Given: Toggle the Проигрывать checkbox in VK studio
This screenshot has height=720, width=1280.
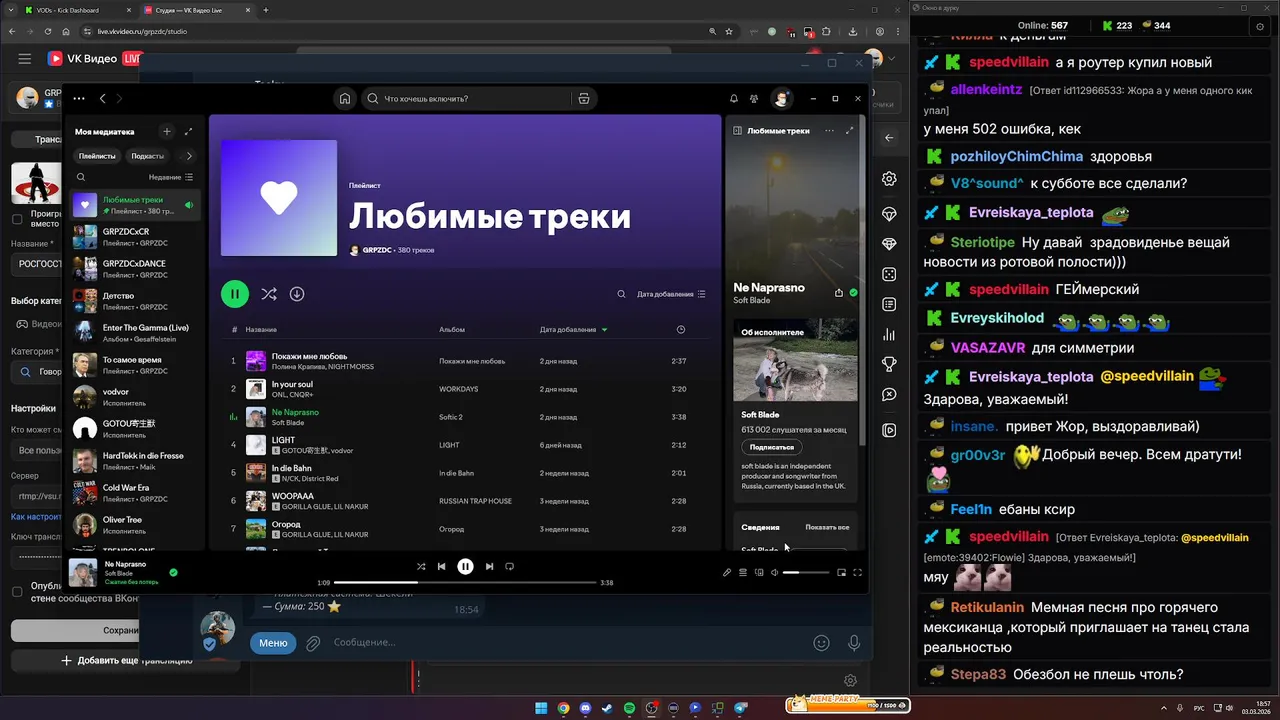Looking at the screenshot, I should click(x=17, y=219).
